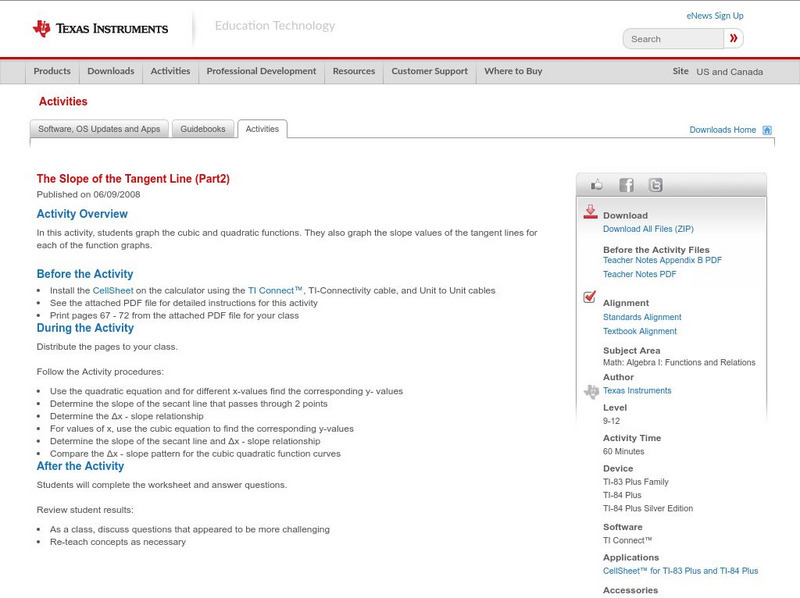This screenshot has width=800, height=598.
Task: Click the Downloads Home house icon
Action: tap(767, 130)
